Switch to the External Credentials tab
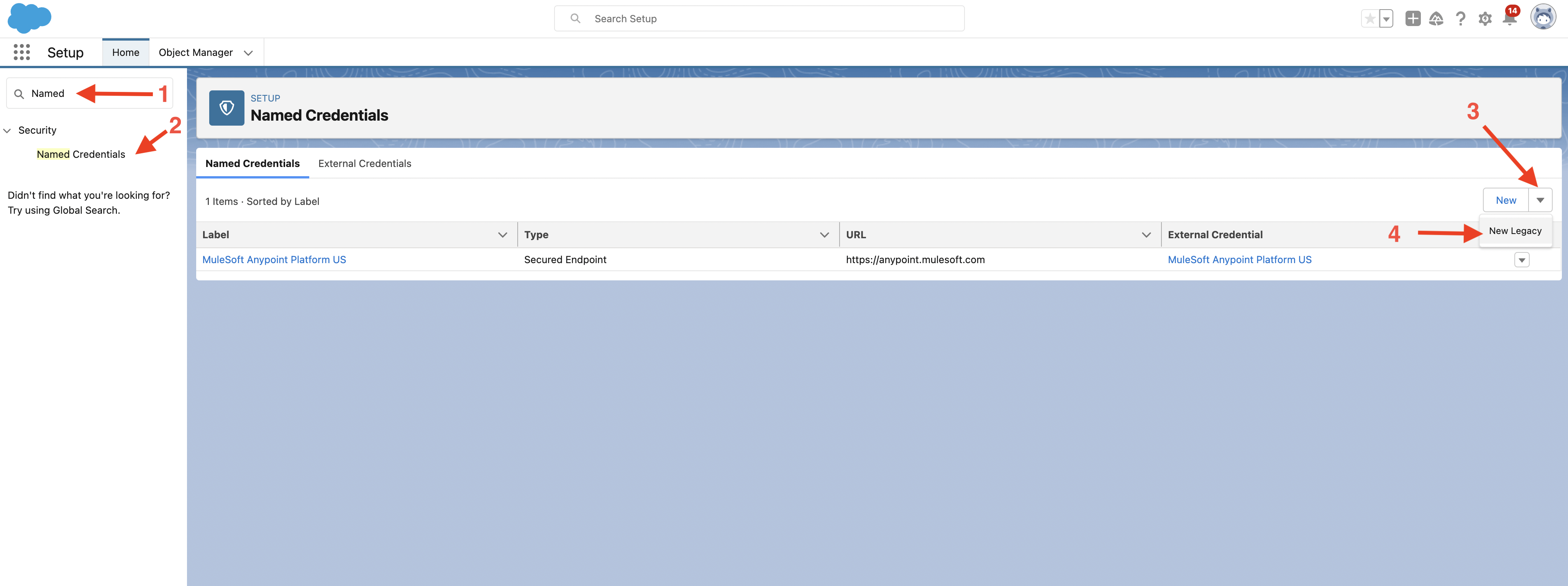Image resolution: width=1568 pixels, height=586 pixels. pos(364,163)
